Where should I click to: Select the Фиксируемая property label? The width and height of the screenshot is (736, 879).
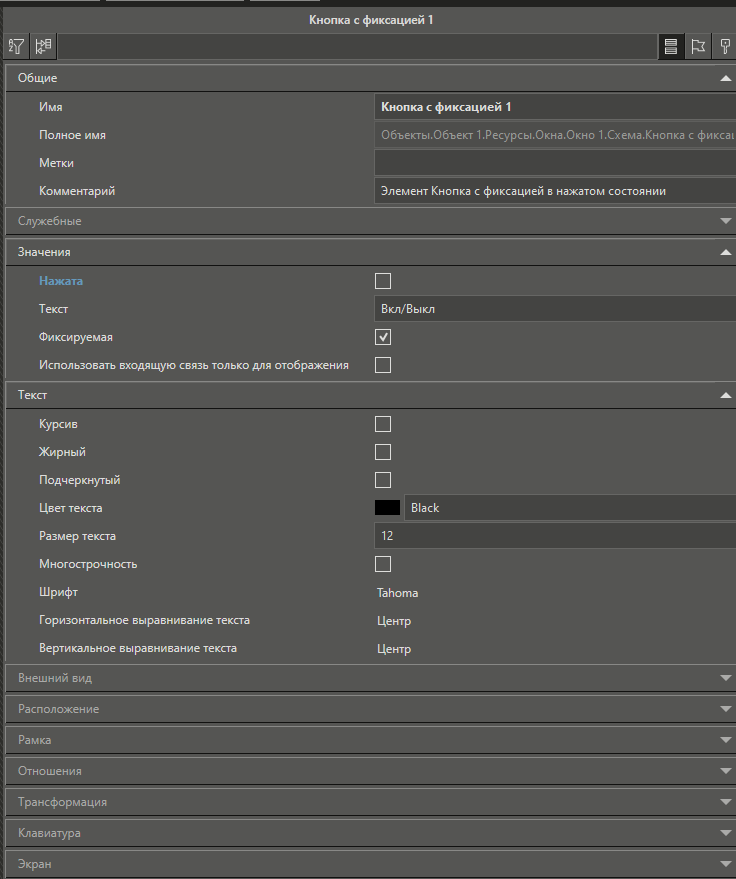(76, 337)
